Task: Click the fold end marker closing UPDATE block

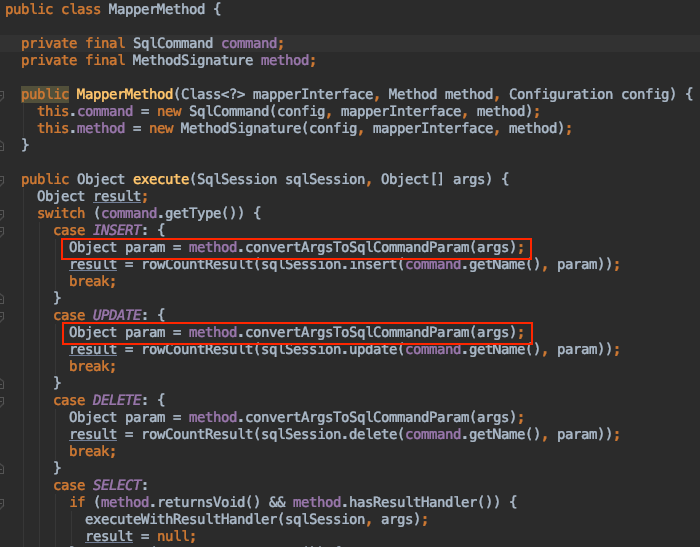Action: point(3,384)
